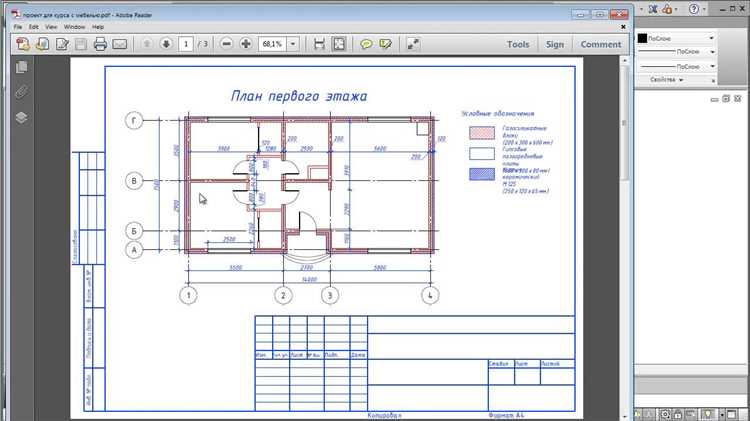Click the email envelope icon

point(120,44)
